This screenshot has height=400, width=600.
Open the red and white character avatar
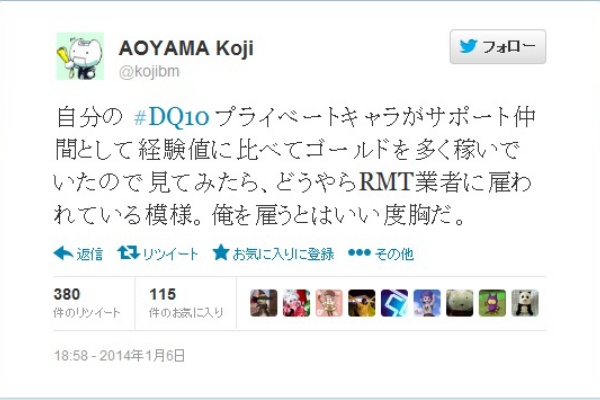(296, 303)
